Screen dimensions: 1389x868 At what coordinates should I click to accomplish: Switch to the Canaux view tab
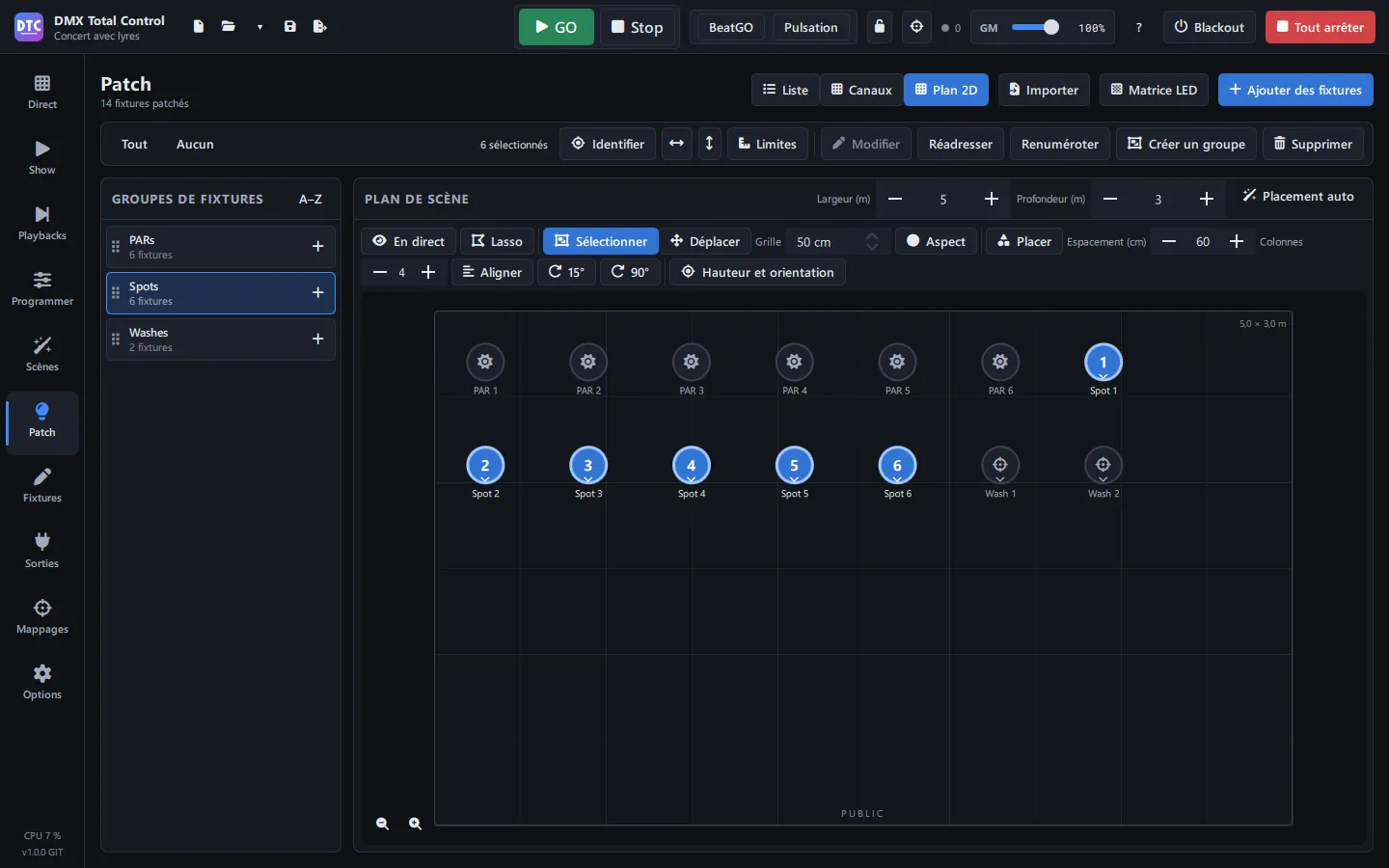pos(861,90)
